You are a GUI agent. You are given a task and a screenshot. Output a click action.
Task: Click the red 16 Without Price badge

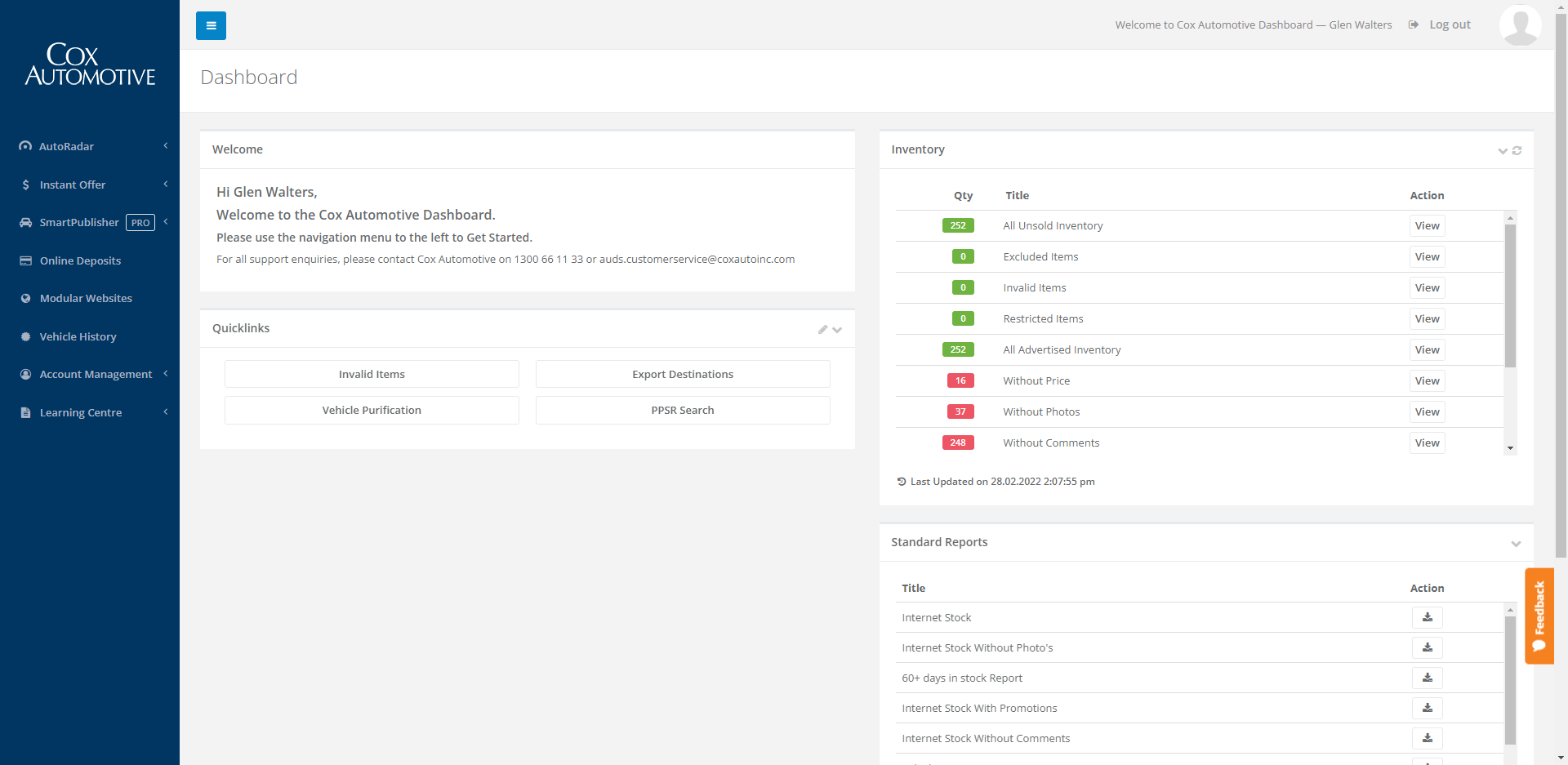pos(960,380)
